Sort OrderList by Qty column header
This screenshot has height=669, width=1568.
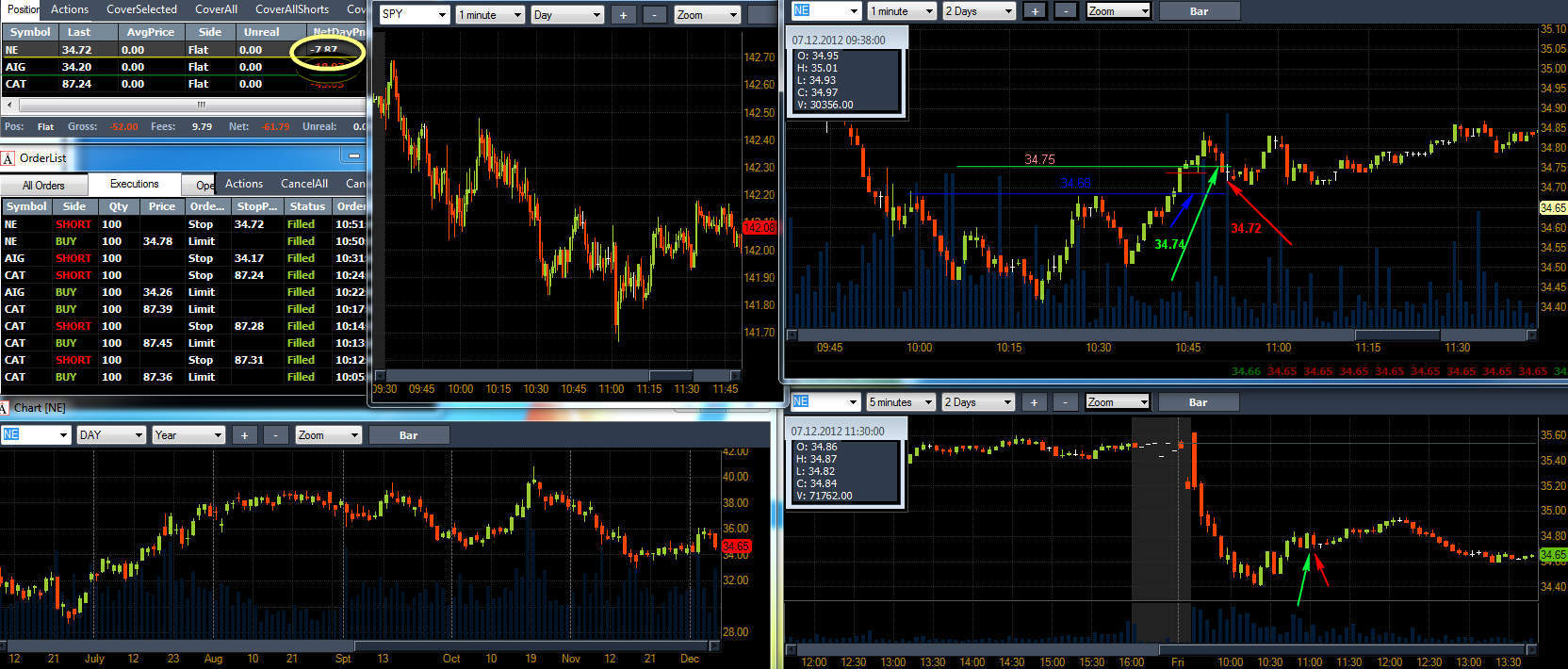[119, 206]
